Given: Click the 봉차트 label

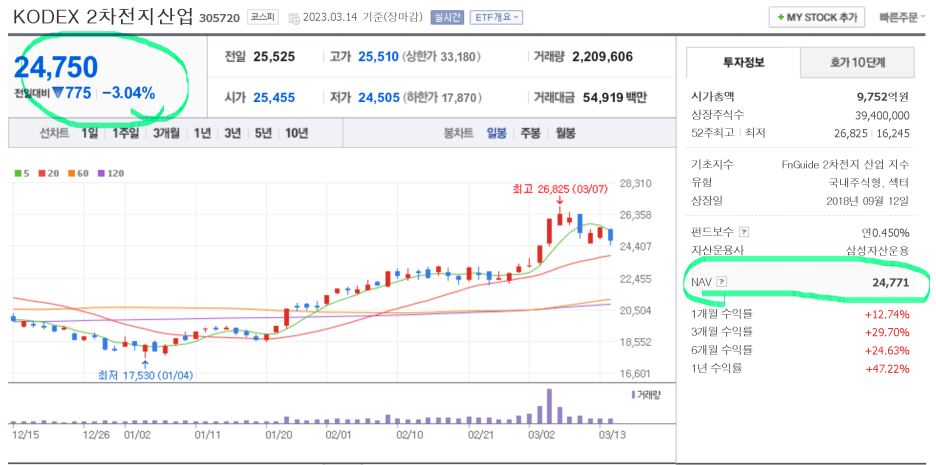Looking at the screenshot, I should pyautogui.click(x=458, y=133).
